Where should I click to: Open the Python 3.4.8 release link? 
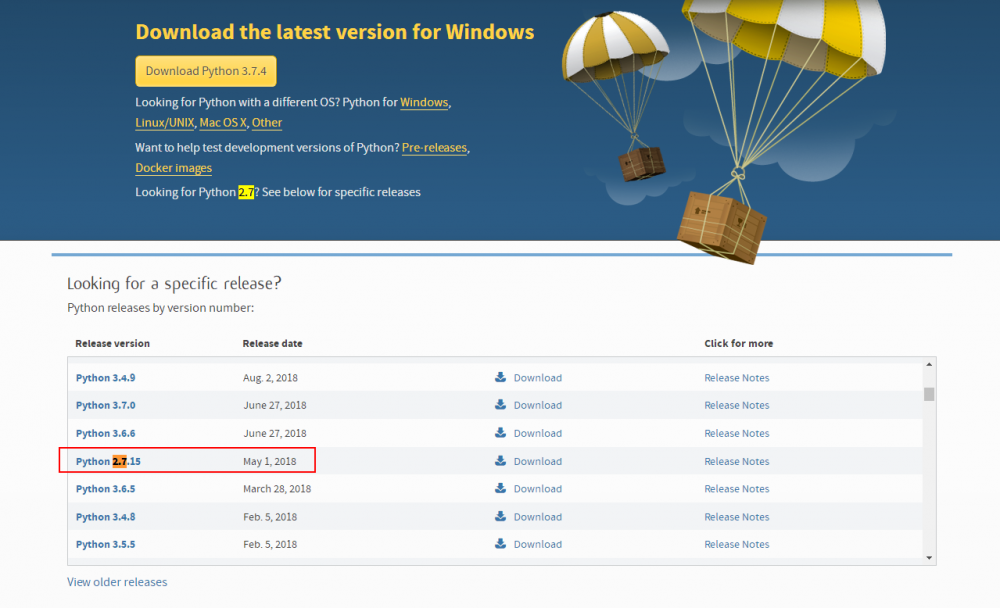point(105,517)
